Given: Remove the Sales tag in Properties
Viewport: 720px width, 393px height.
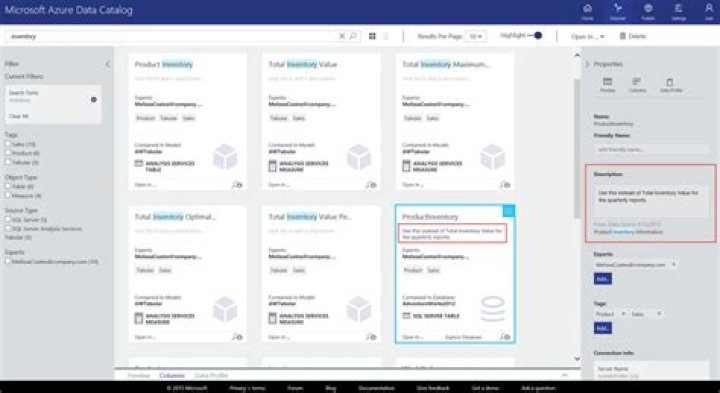Looking at the screenshot, I should [659, 314].
